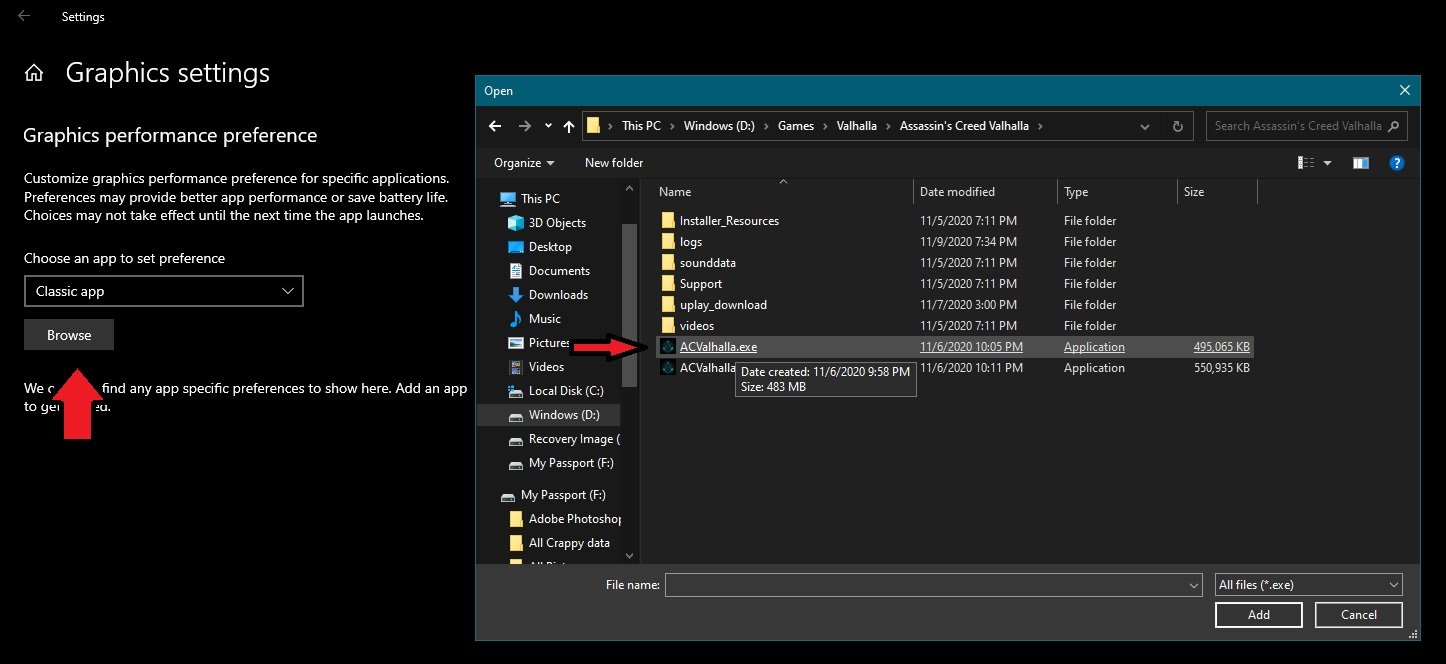Go up one folder level with the up arrow
The image size is (1446, 664).
[x=569, y=126]
